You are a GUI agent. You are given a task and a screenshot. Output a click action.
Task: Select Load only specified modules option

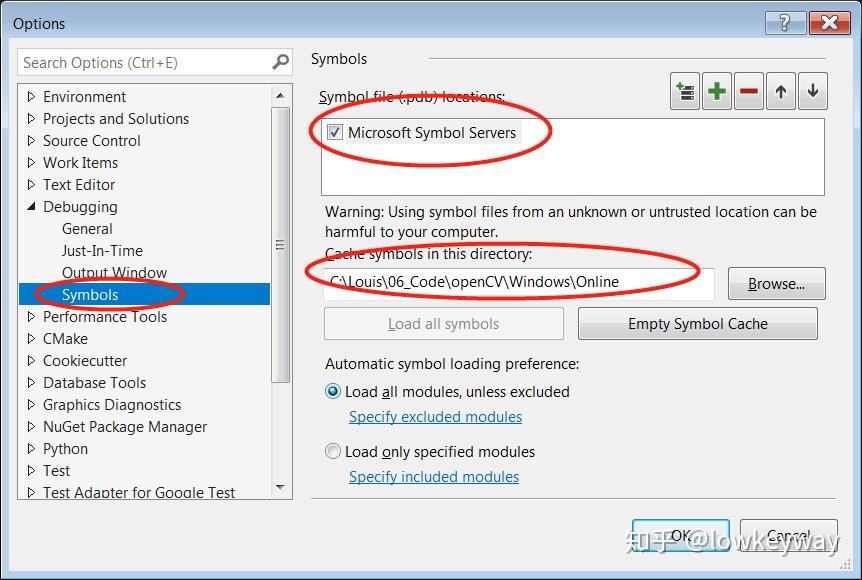pyautogui.click(x=334, y=452)
